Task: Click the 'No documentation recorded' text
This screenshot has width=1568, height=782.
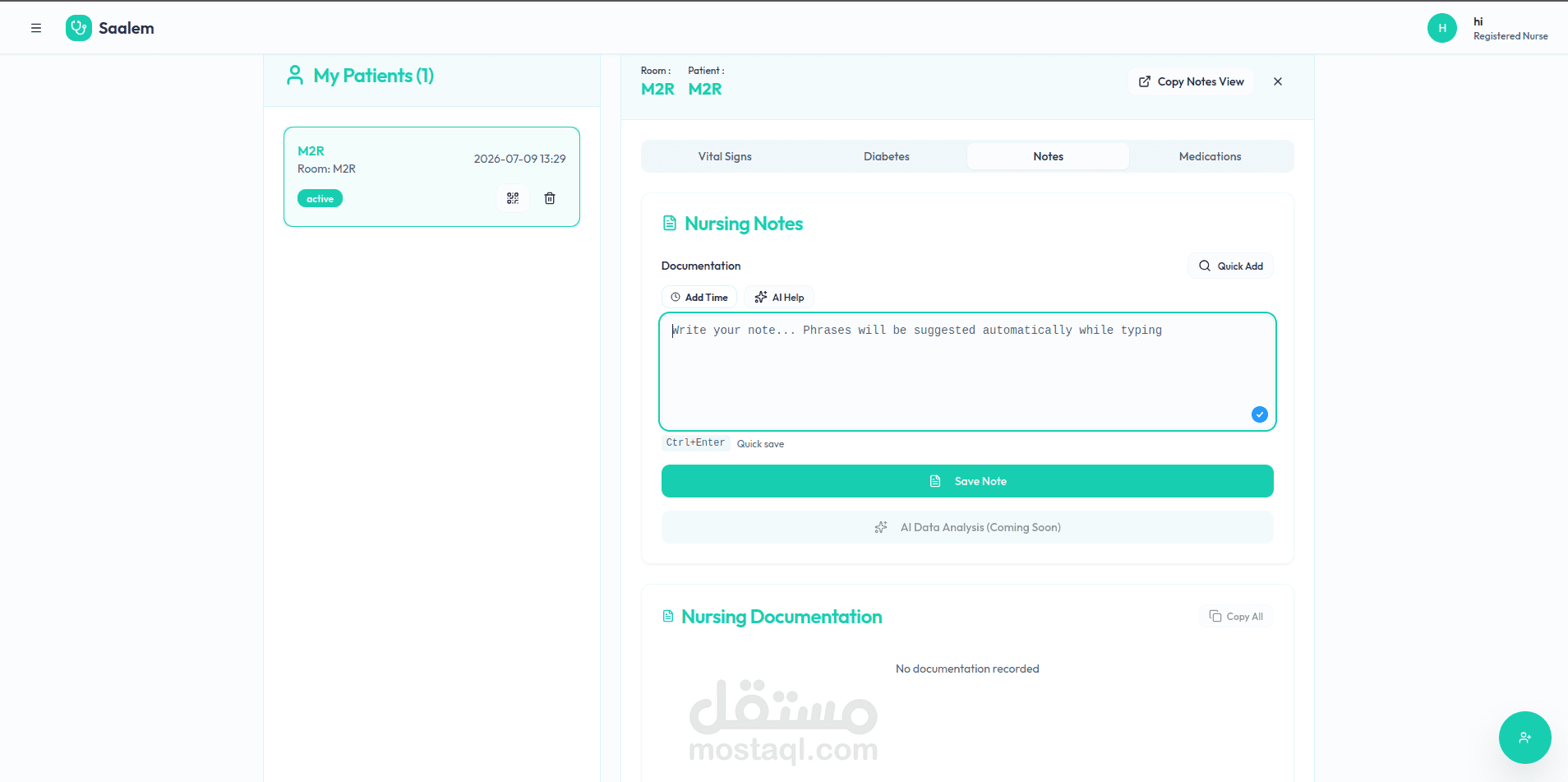Action: coord(967,669)
